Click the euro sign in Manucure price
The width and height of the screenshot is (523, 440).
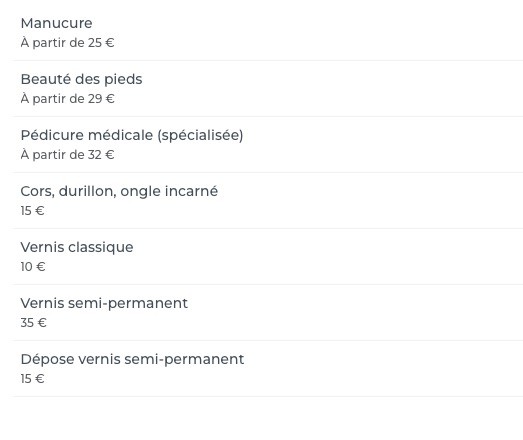109,43
